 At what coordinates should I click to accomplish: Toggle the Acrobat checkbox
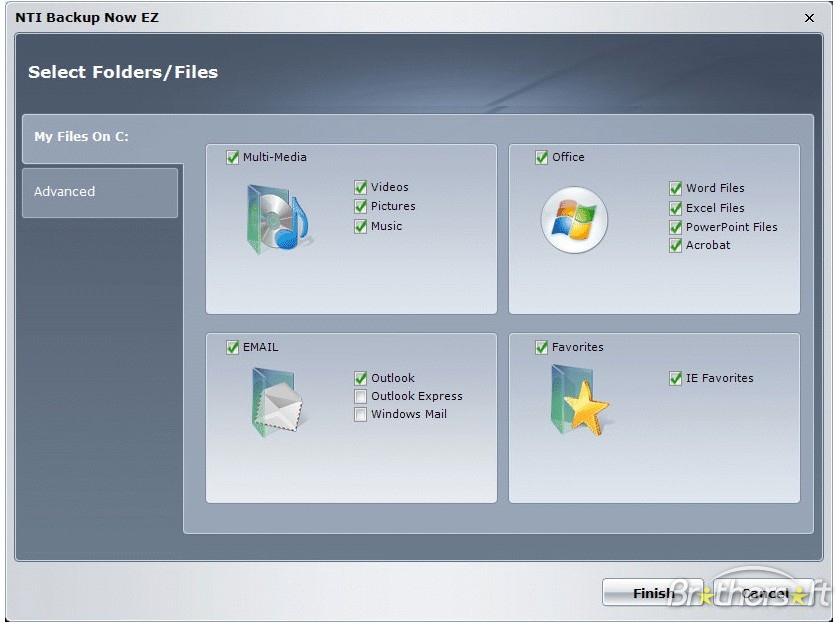[676, 245]
